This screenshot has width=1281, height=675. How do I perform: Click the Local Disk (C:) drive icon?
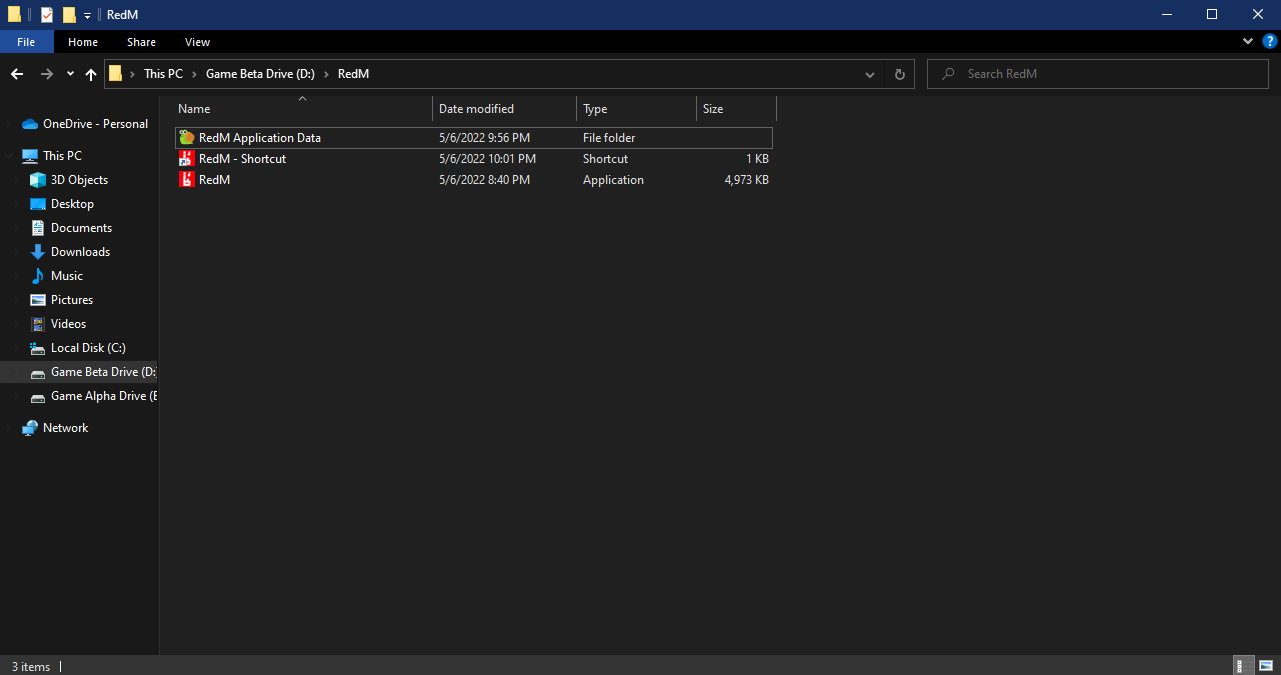(38, 348)
